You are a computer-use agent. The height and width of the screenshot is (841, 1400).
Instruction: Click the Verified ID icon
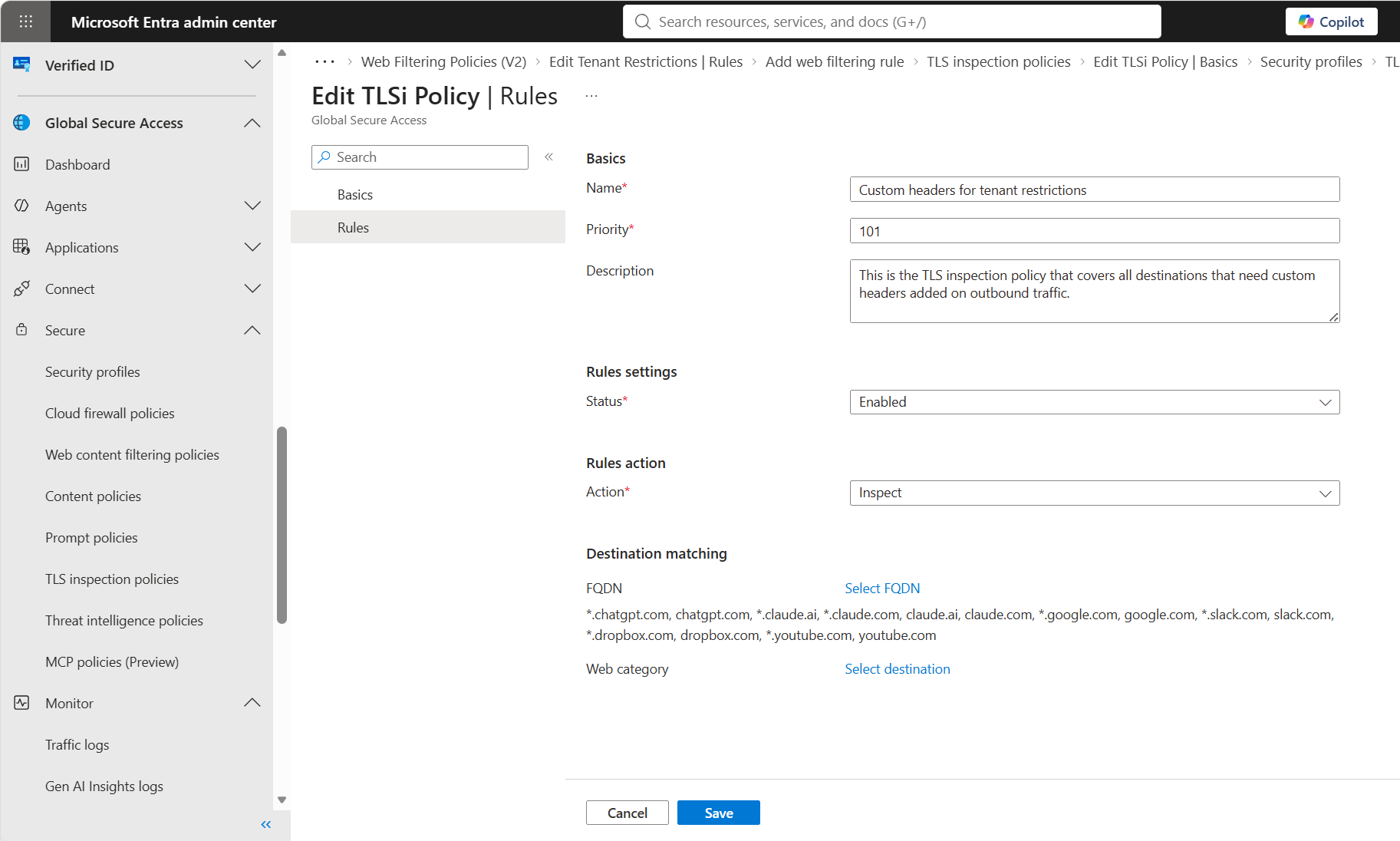(x=21, y=65)
